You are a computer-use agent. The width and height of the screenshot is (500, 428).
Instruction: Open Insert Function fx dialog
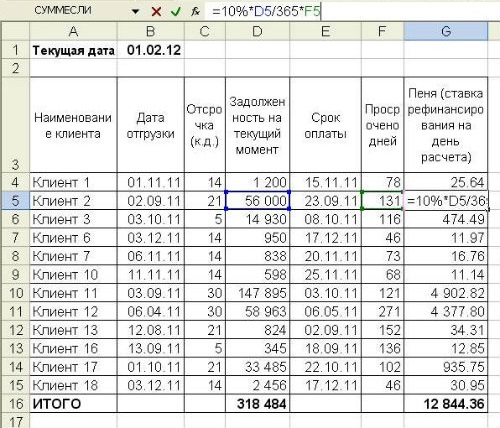click(195, 12)
